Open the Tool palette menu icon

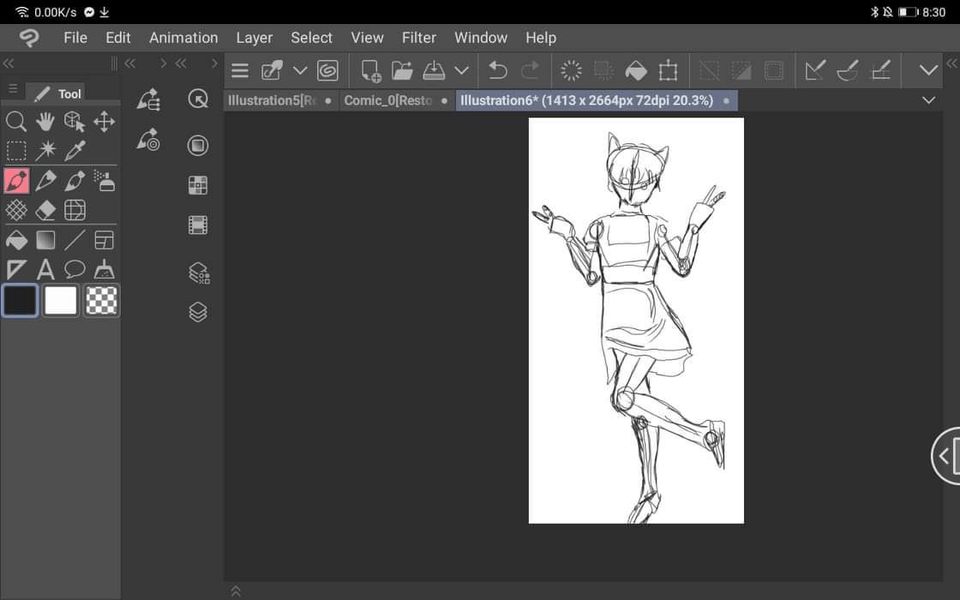click(x=13, y=89)
